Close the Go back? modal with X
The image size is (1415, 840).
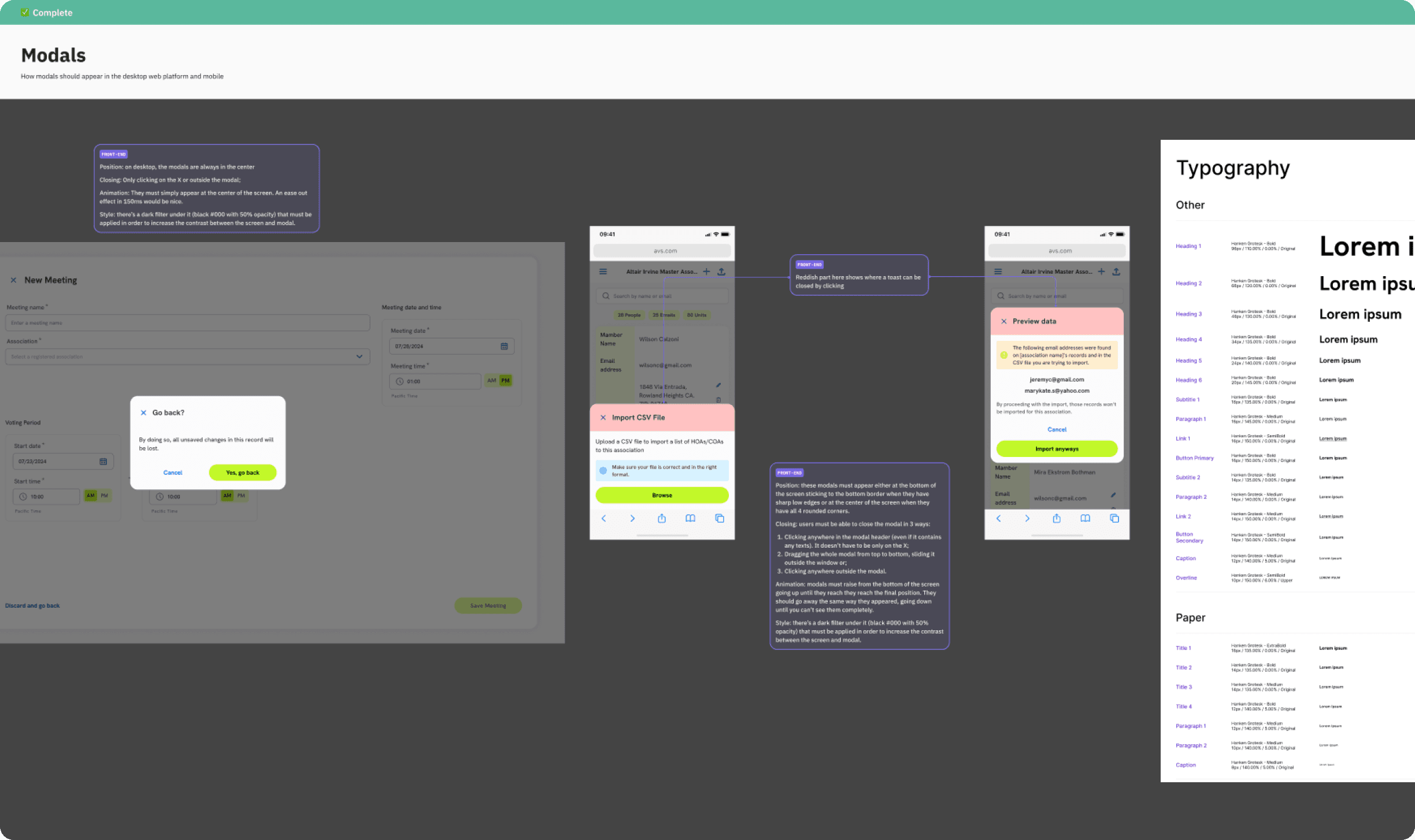143,412
